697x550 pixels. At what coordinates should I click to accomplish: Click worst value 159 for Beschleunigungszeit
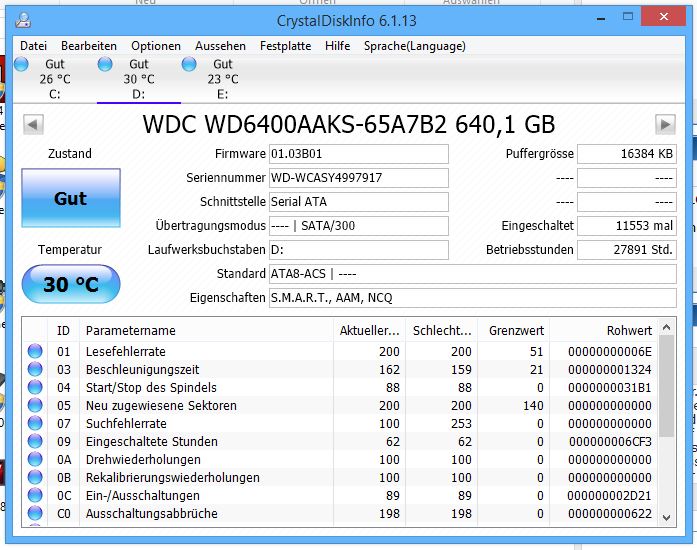point(461,369)
